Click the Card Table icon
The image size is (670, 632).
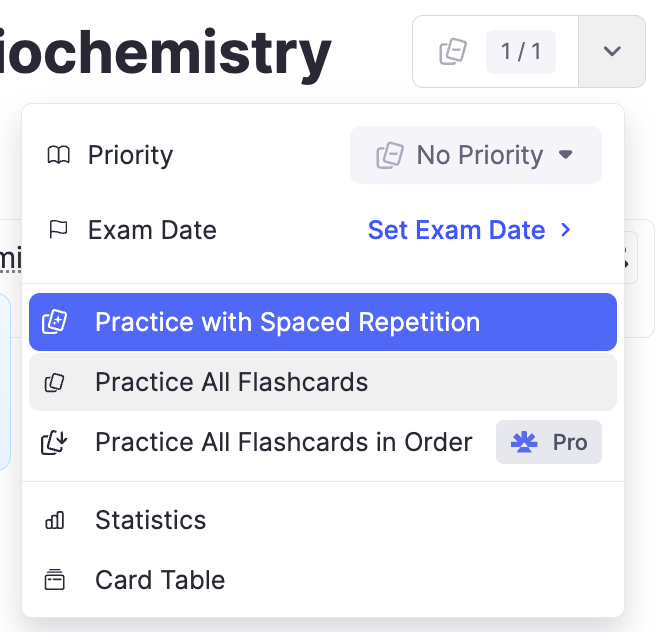(x=55, y=580)
